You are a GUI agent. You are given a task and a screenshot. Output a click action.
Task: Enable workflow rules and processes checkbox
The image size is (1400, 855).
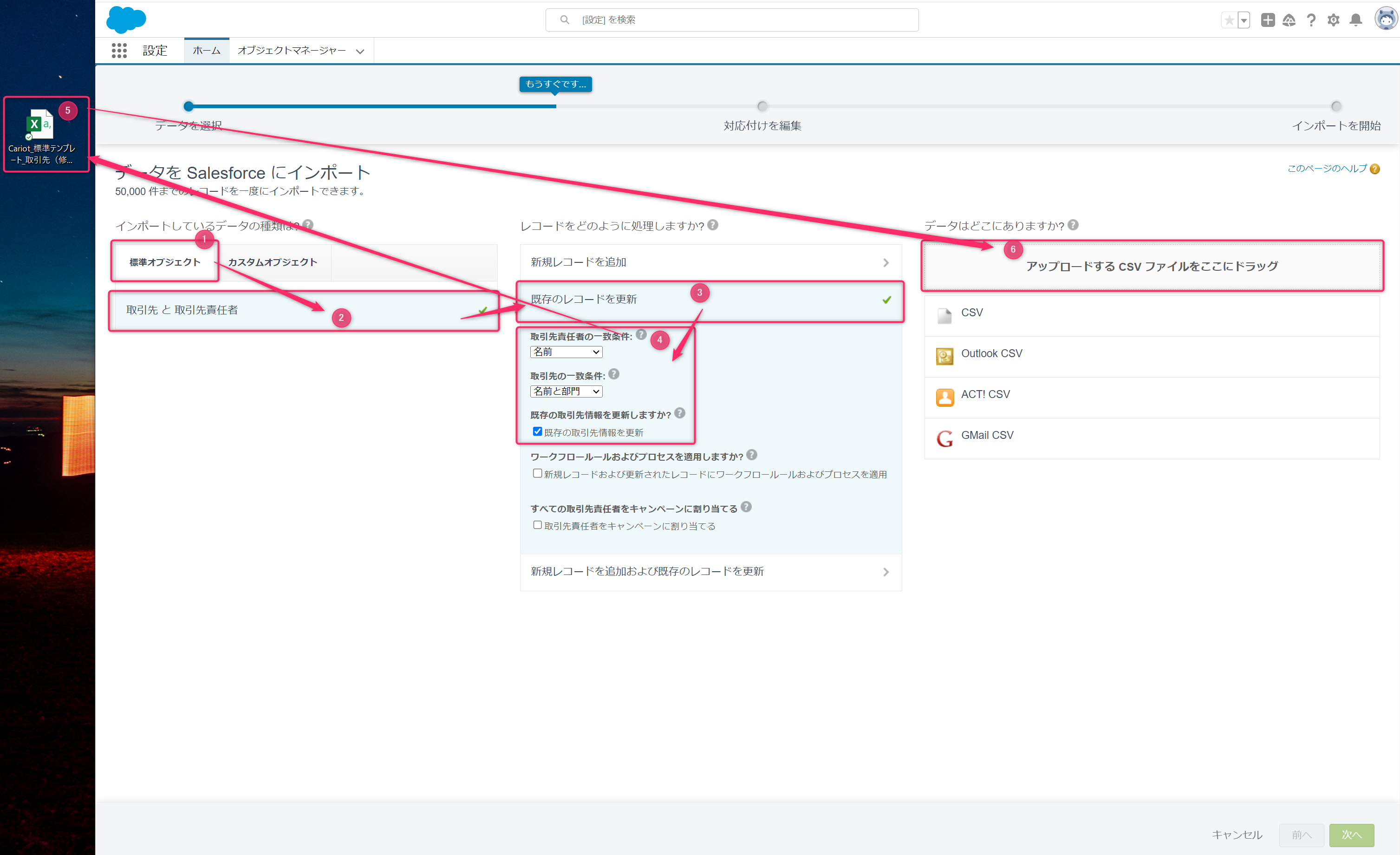coord(537,473)
